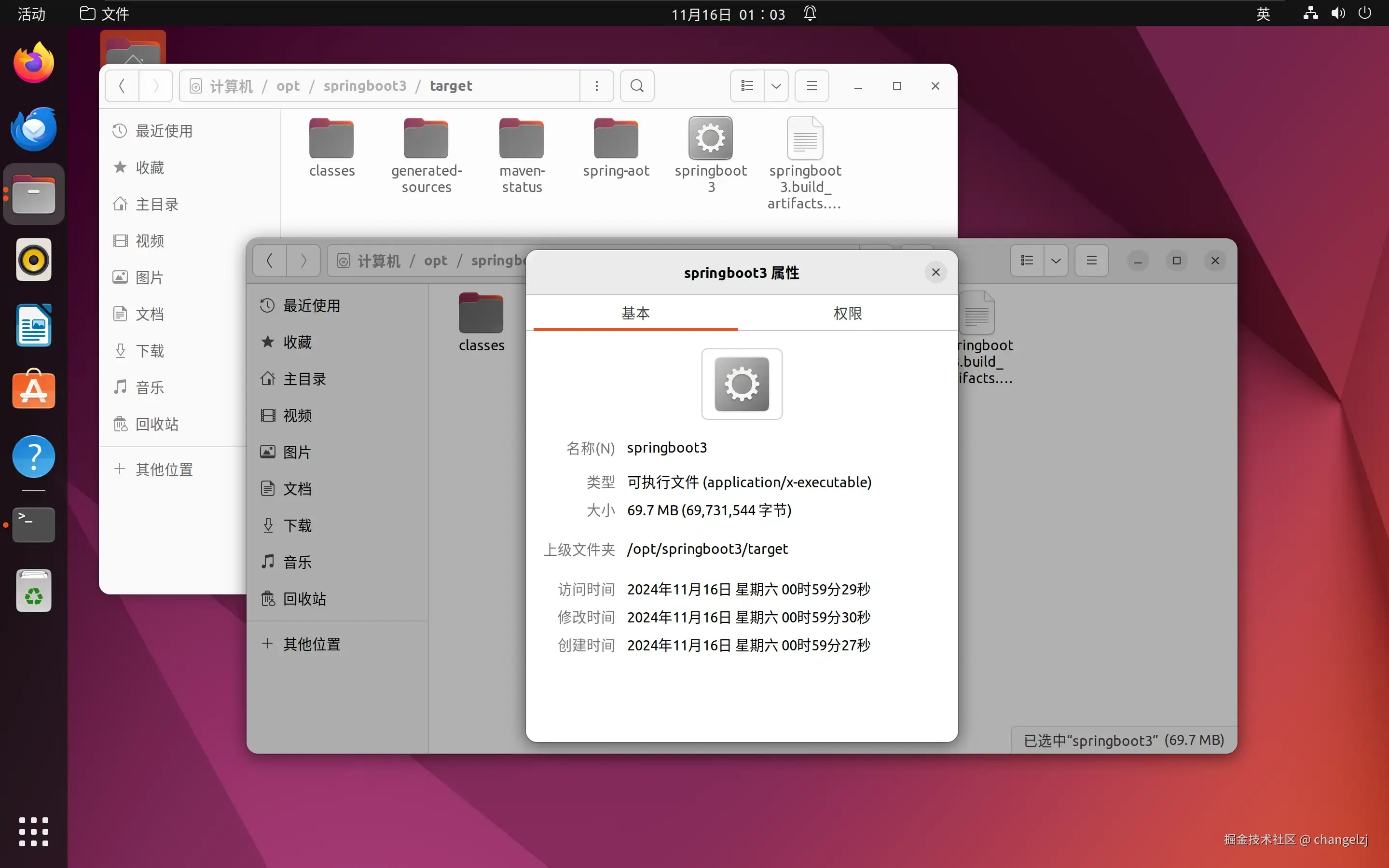Open Terminal from the dock
Screen dimensions: 1389x868
pos(33,524)
